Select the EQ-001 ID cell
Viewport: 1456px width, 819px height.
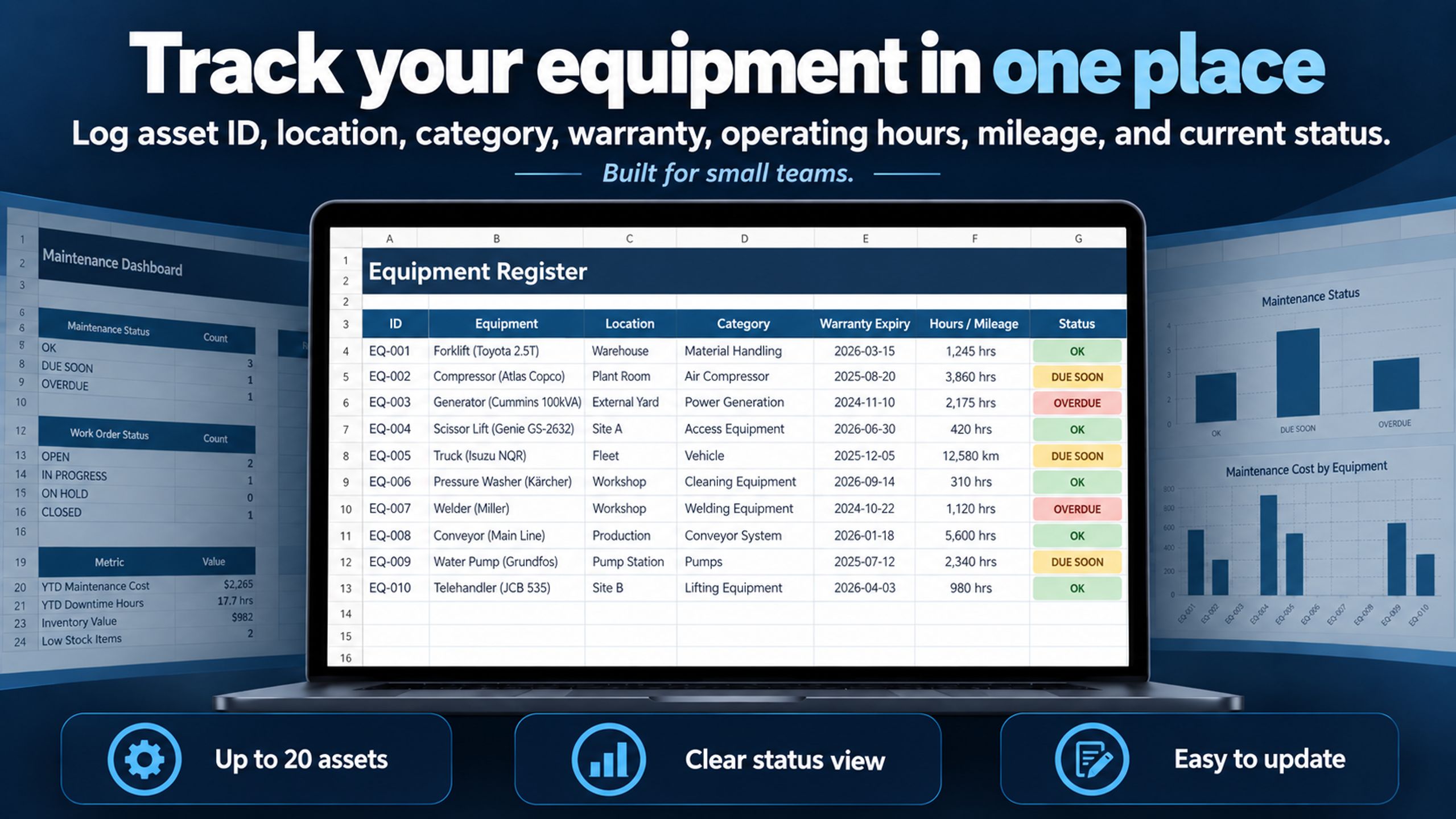(395, 351)
